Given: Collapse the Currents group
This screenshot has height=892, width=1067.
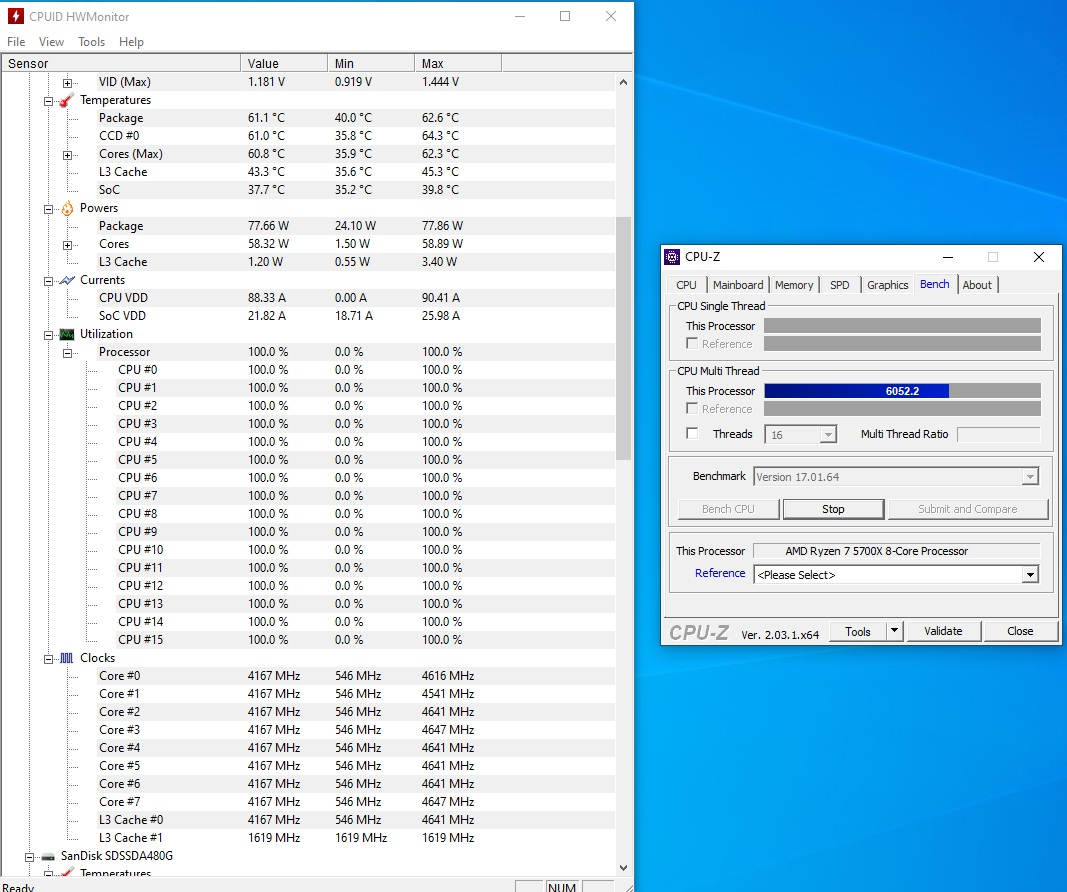Looking at the screenshot, I should [48, 281].
